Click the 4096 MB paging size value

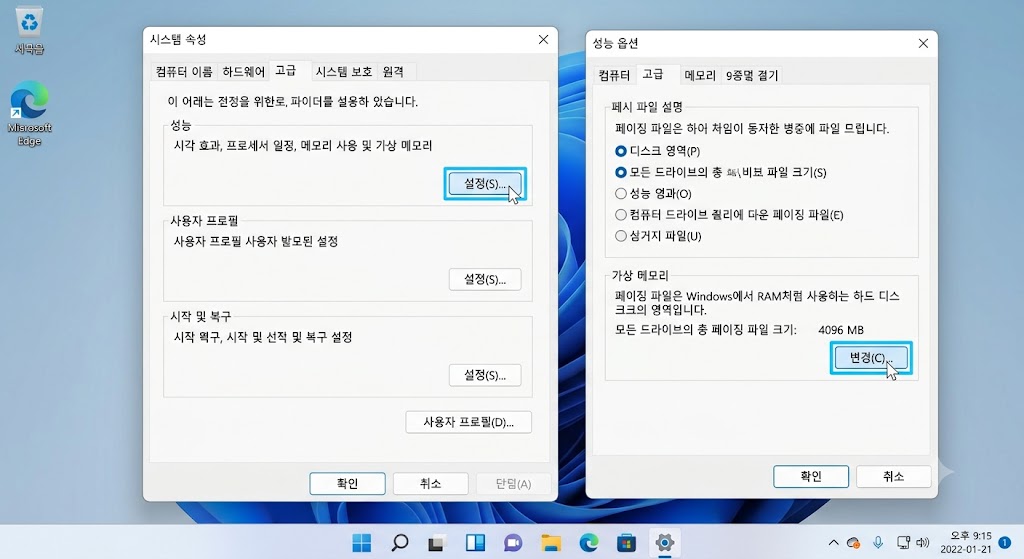pyautogui.click(x=841, y=330)
